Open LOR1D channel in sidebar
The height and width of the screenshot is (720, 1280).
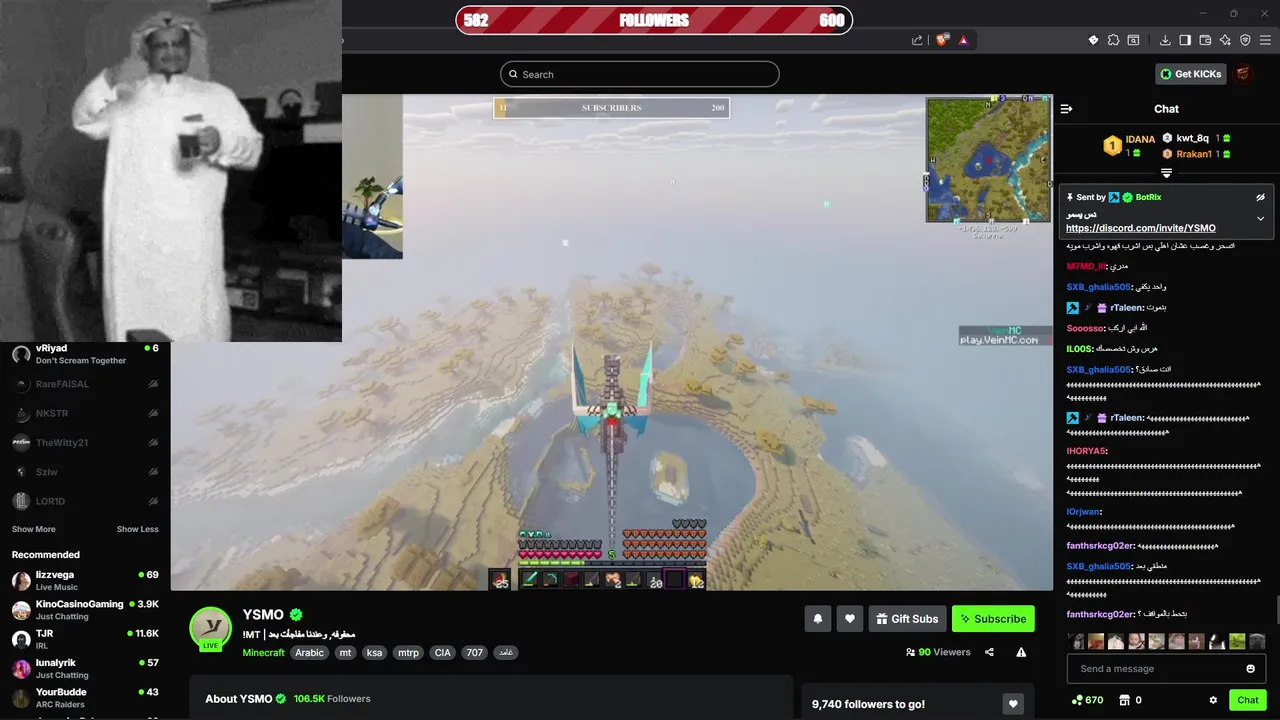click(85, 501)
